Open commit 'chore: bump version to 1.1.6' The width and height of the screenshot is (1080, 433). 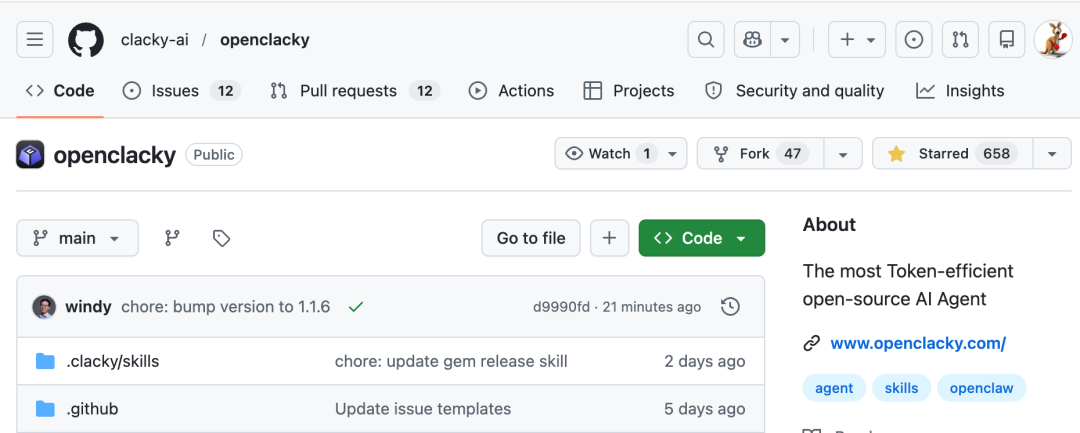click(x=226, y=307)
